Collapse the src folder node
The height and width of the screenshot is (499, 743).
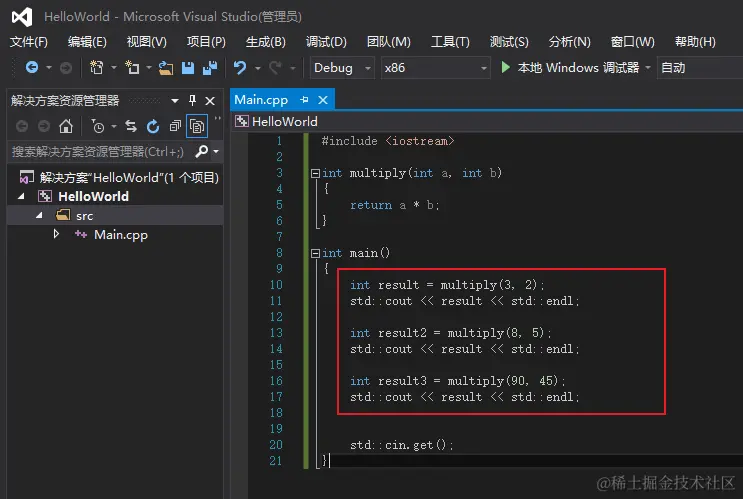[39, 216]
